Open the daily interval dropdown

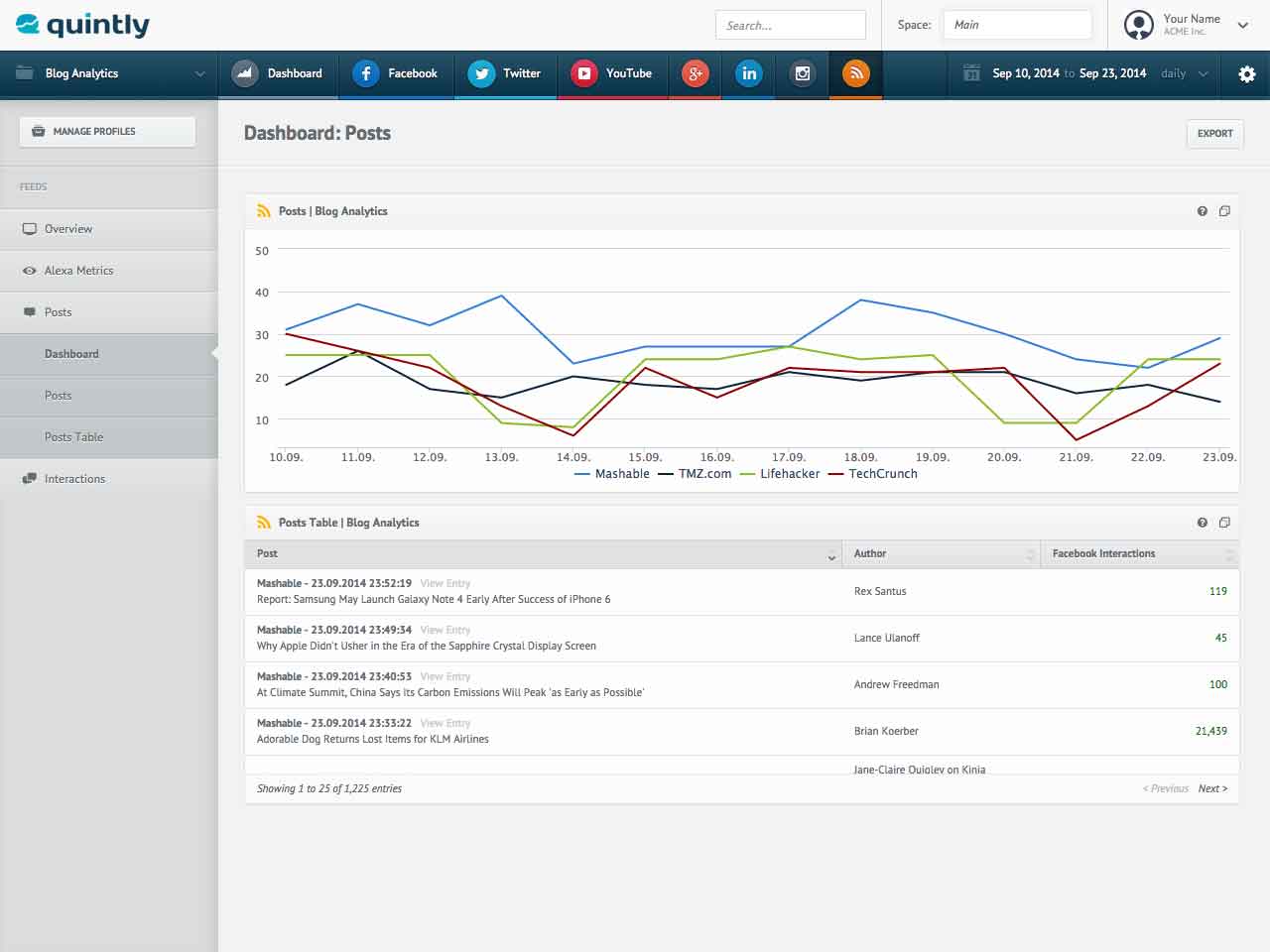tap(1185, 73)
